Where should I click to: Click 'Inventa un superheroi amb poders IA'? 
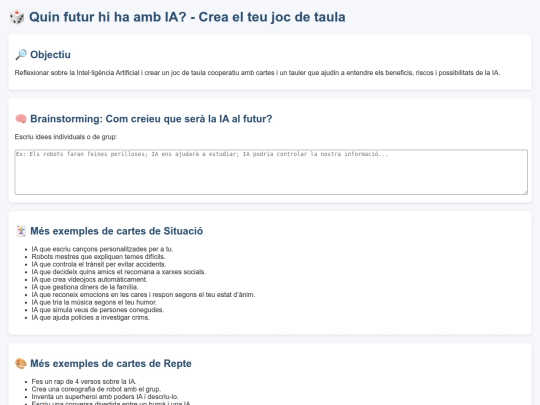[x=87, y=396]
